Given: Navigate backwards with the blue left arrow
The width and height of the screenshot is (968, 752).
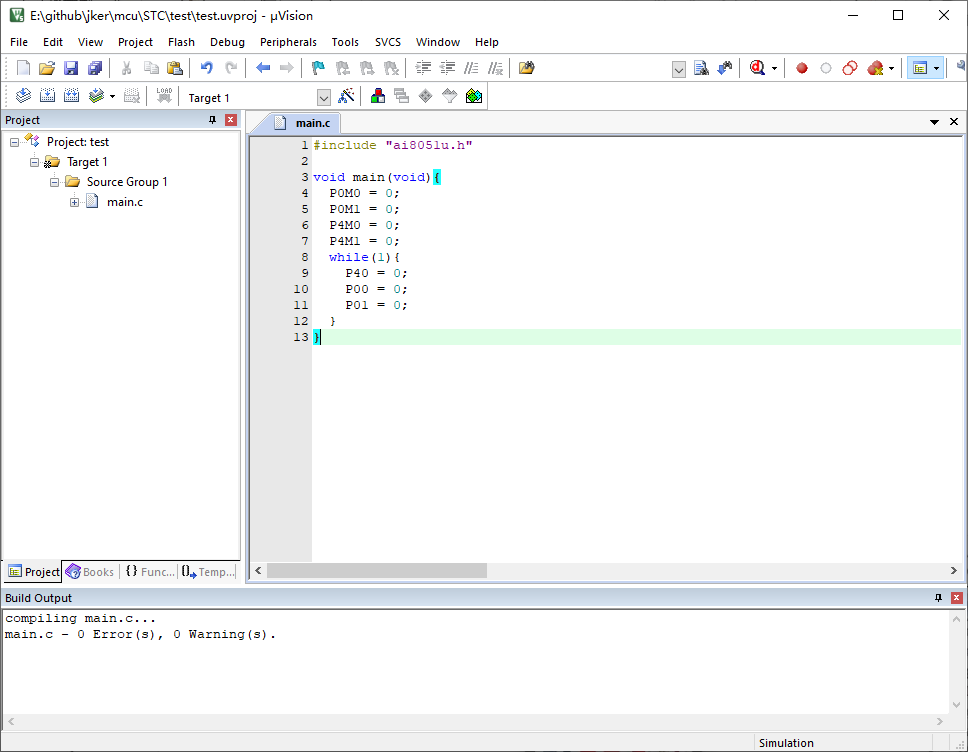Looking at the screenshot, I should [x=263, y=68].
